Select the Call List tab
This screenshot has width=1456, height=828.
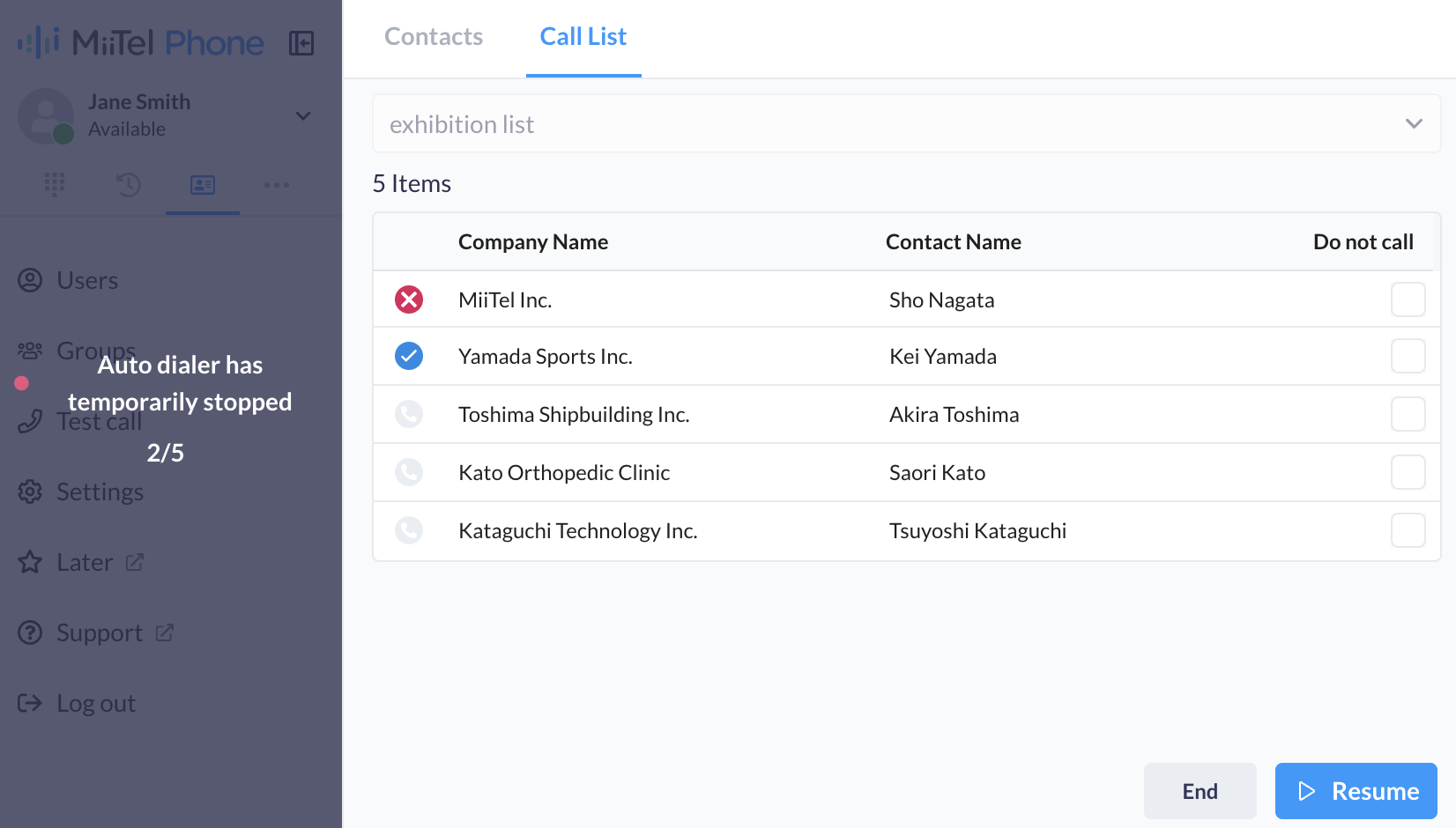583,37
